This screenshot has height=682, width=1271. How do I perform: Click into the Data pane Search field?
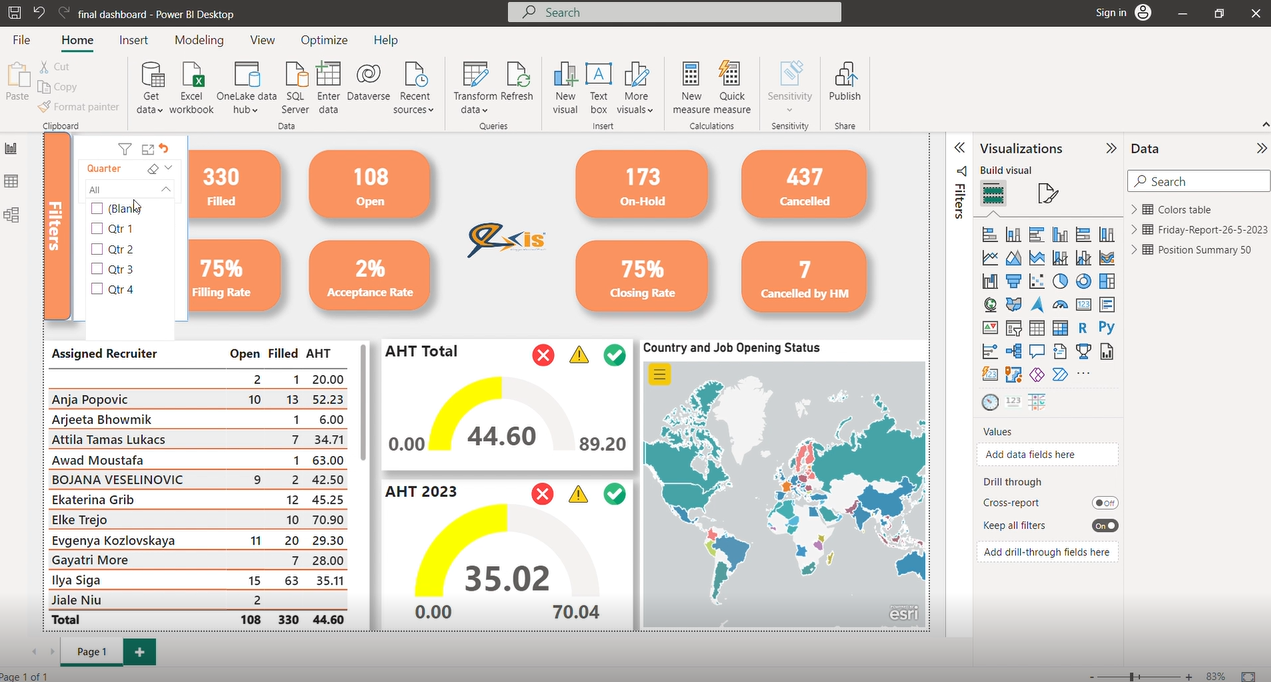(x=1198, y=182)
